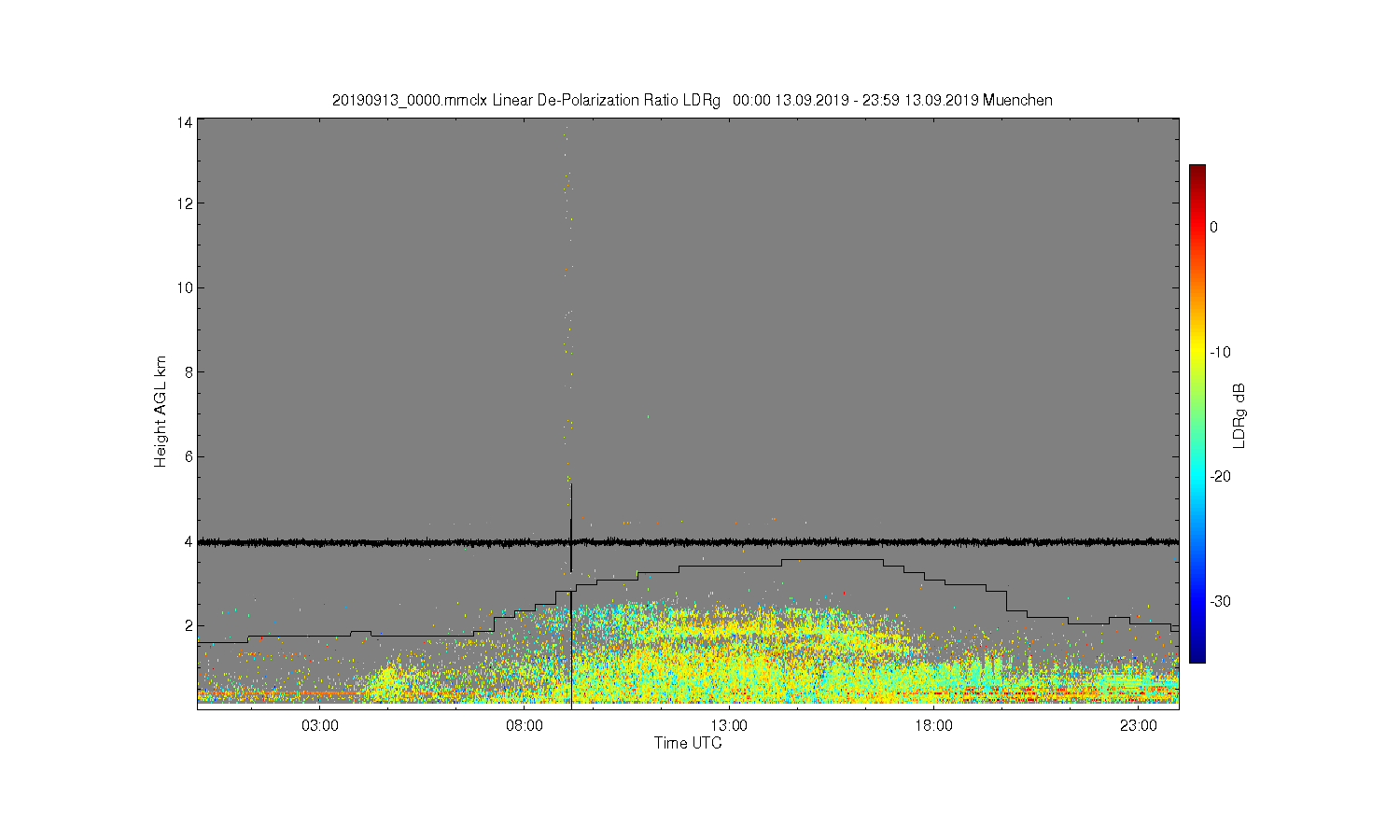The height and width of the screenshot is (840, 1400).
Task: Click the blue -30 dB colorbar region
Action: 1197,601
